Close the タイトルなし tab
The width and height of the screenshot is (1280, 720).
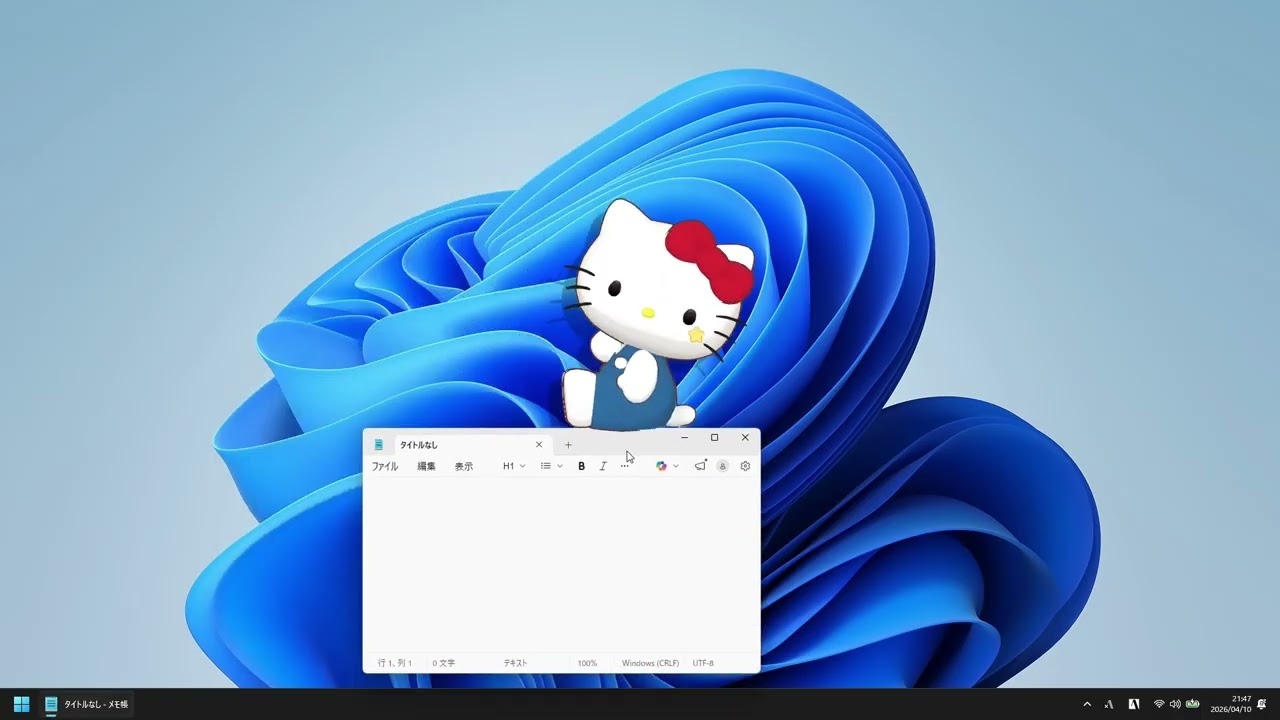coord(539,445)
